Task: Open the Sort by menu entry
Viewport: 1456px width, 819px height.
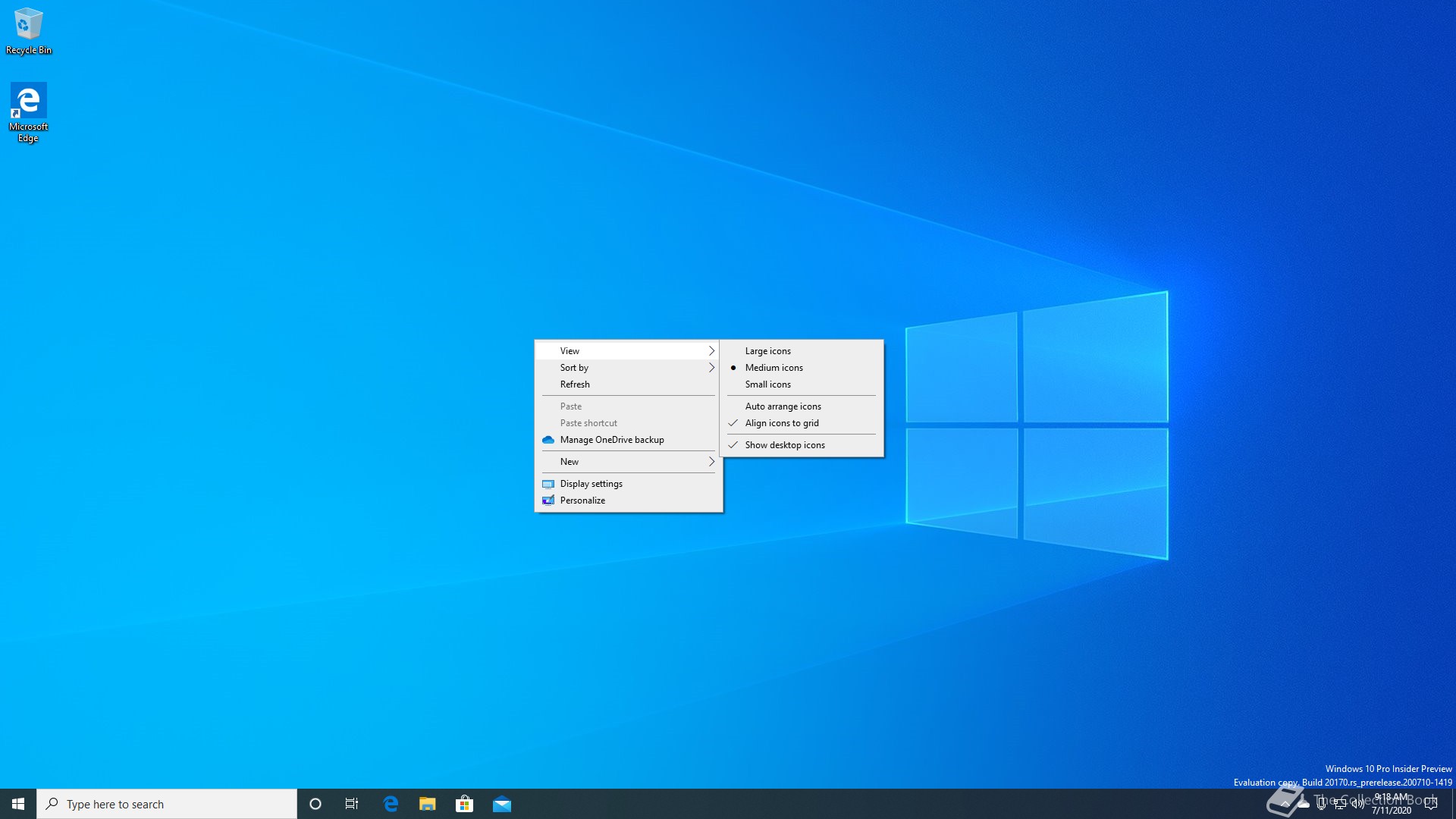Action: [x=629, y=368]
